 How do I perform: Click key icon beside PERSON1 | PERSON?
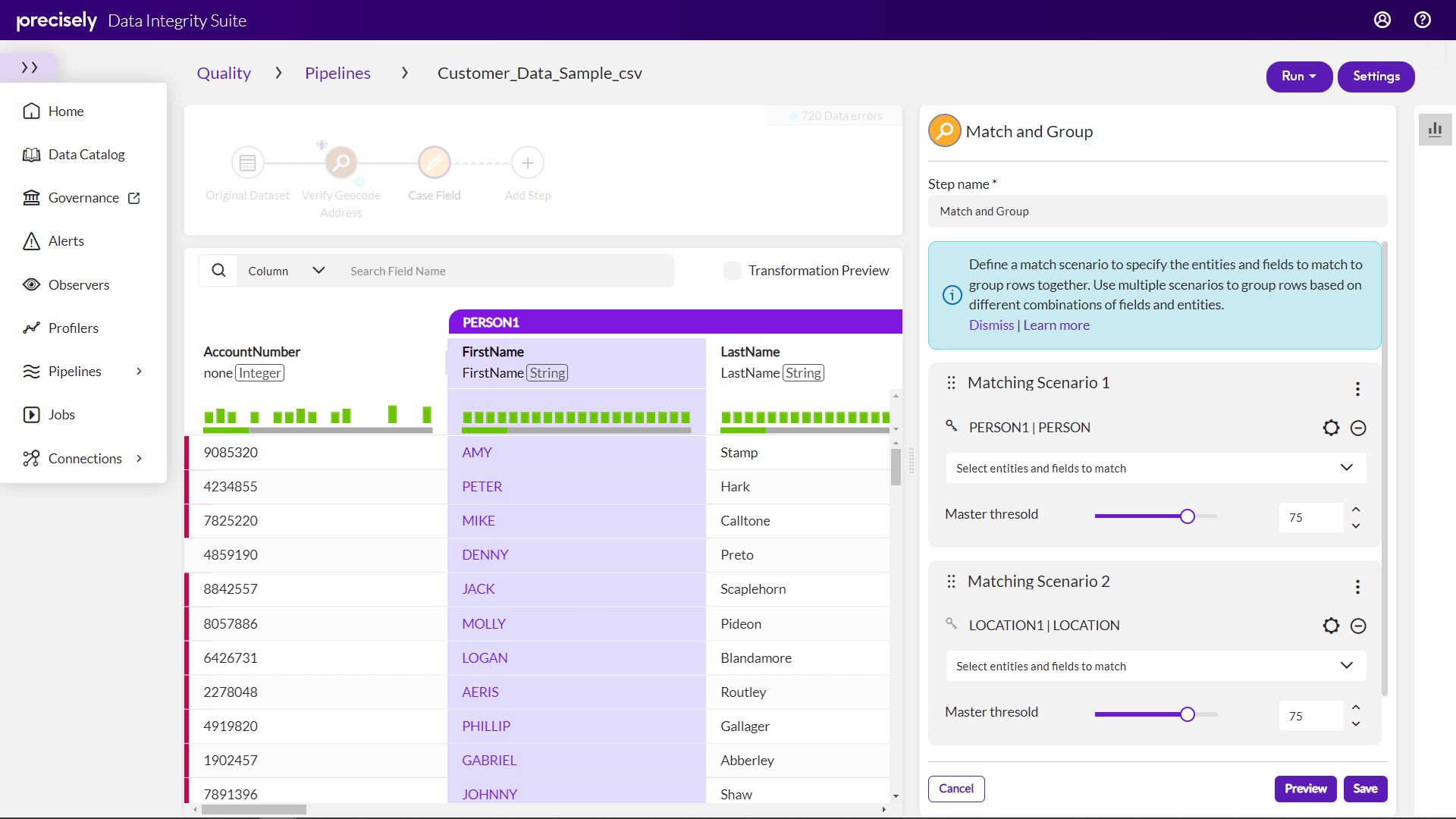[951, 425]
